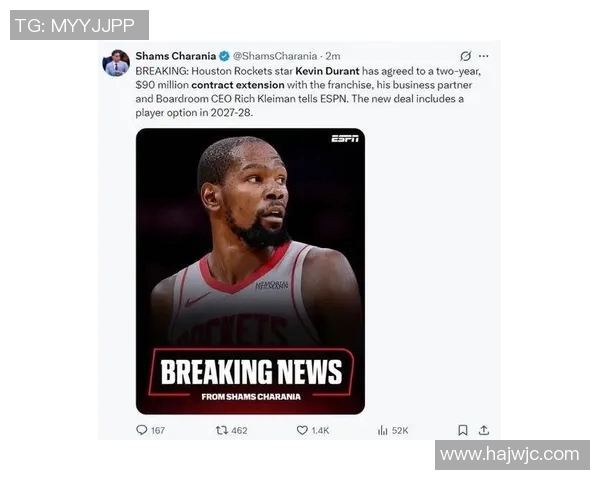This screenshot has width=600, height=480.
Task: Click the share upload arrow icon
Action: point(484,430)
